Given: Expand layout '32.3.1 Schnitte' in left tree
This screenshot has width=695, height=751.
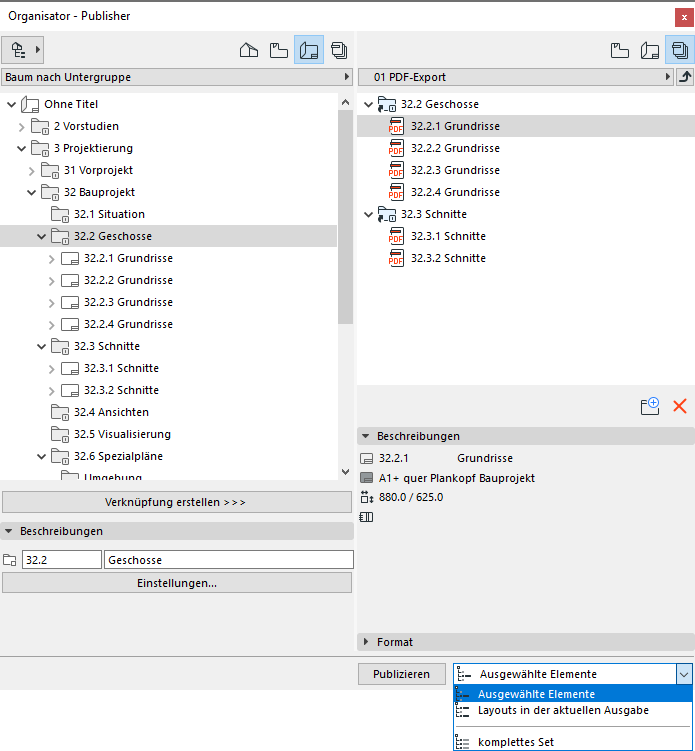Looking at the screenshot, I should click(x=52, y=369).
